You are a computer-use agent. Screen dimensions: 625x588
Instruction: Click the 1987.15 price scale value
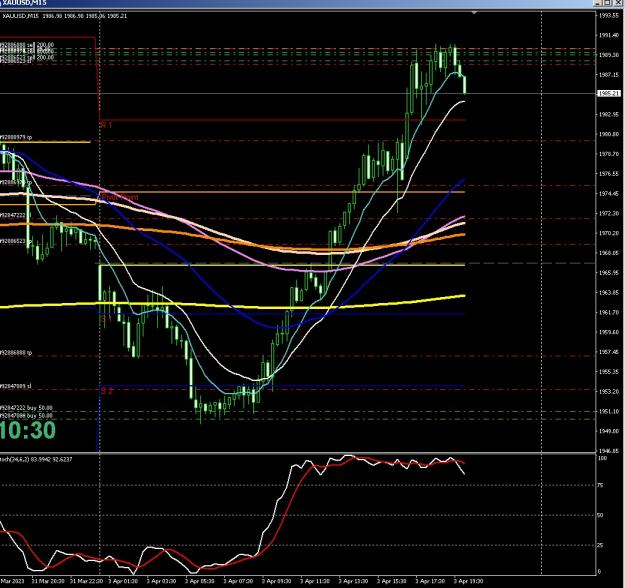608,75
